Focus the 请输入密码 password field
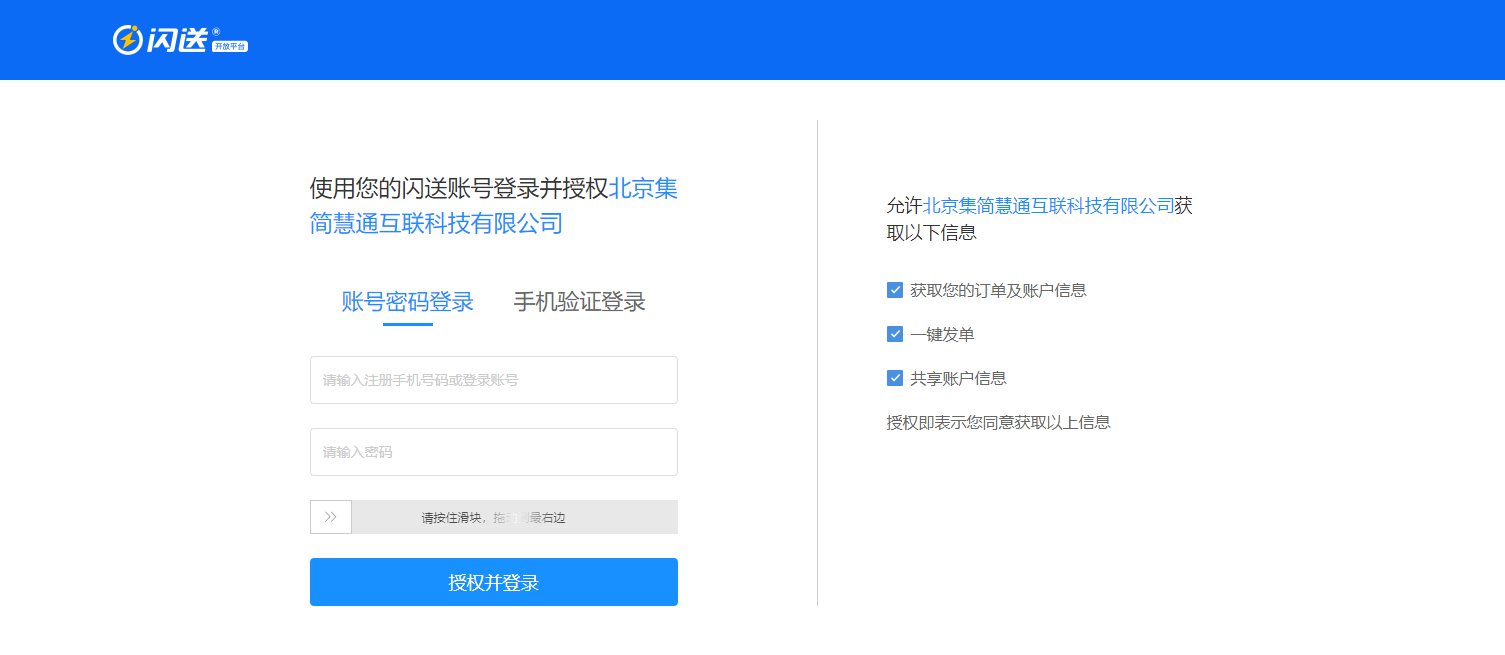Screen dimensions: 1505x655 494,452
